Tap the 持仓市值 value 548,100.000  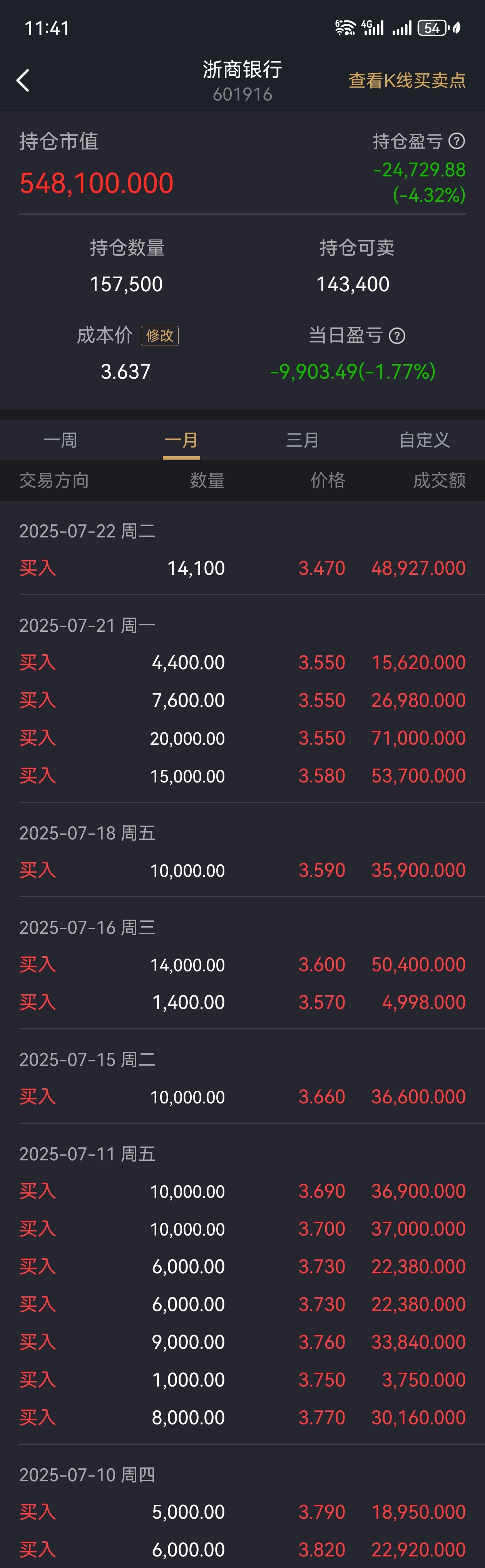[x=96, y=183]
